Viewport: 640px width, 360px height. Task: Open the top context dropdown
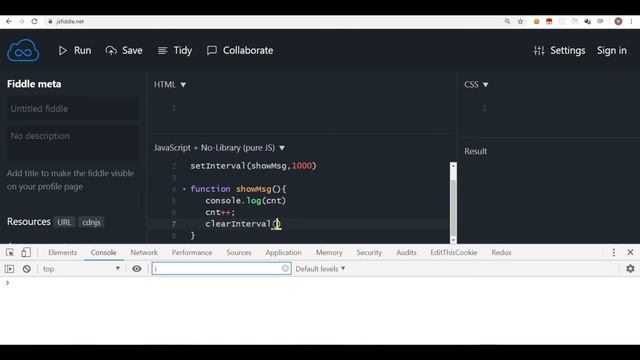click(x=81, y=269)
